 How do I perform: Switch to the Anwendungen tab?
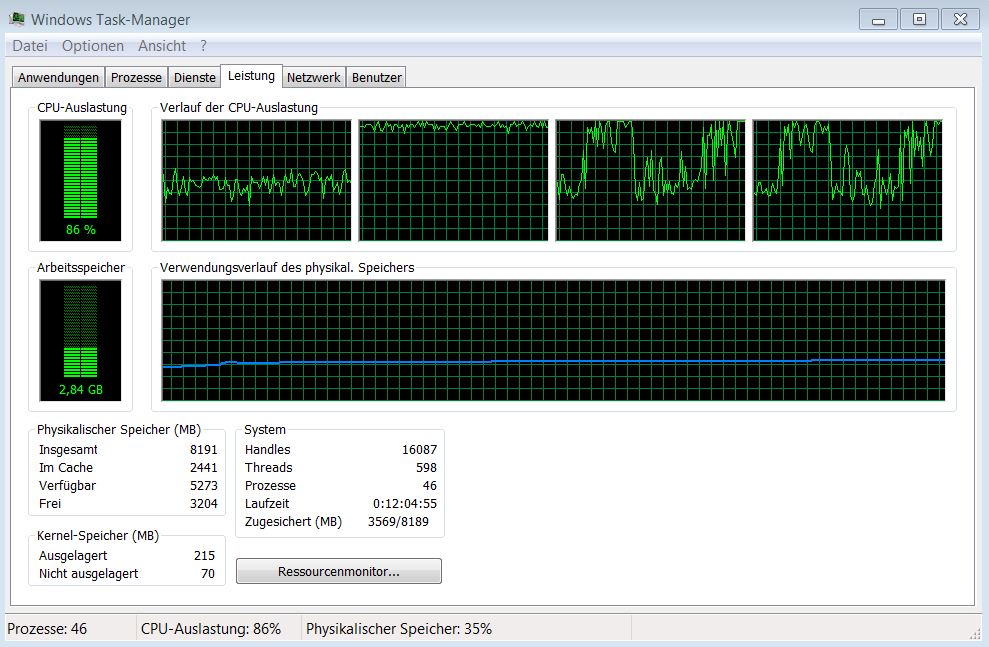click(x=58, y=78)
